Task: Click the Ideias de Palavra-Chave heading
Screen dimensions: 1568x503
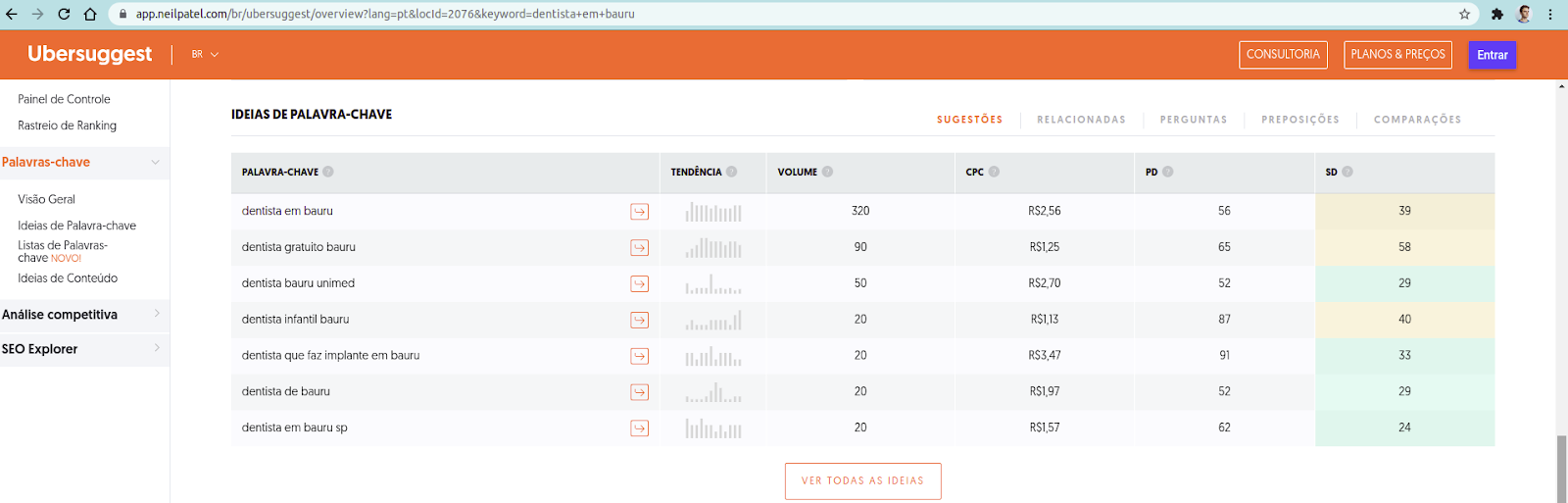Action: (312, 115)
